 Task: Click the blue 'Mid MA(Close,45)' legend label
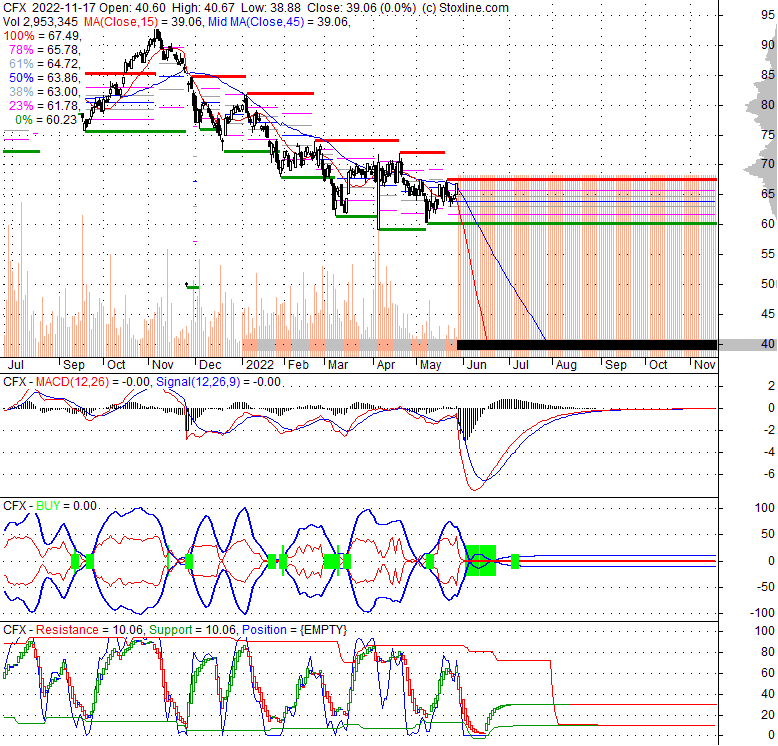tap(256, 22)
